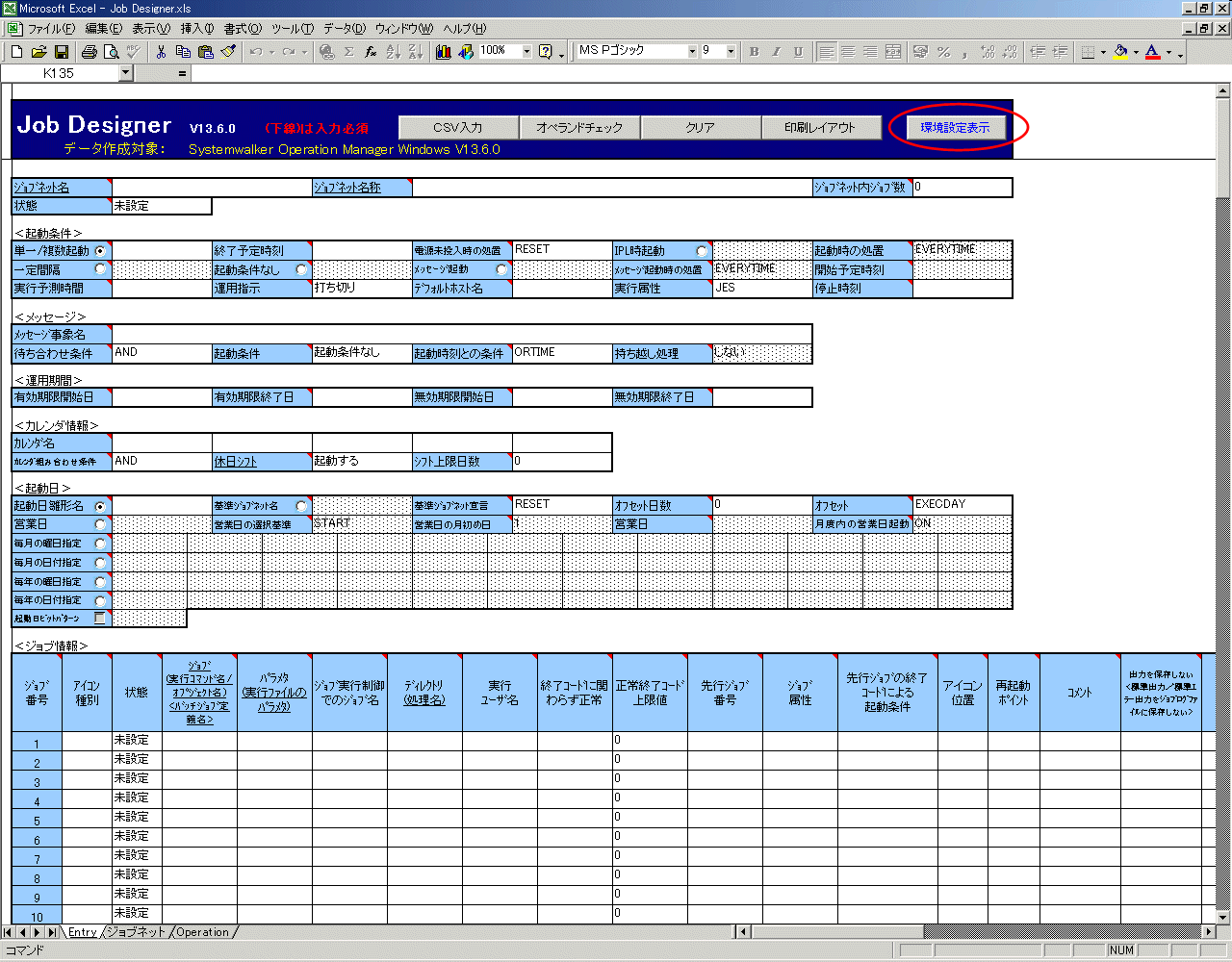Select the 起動条件なし radio button
1232x962 pixels.
click(x=301, y=269)
